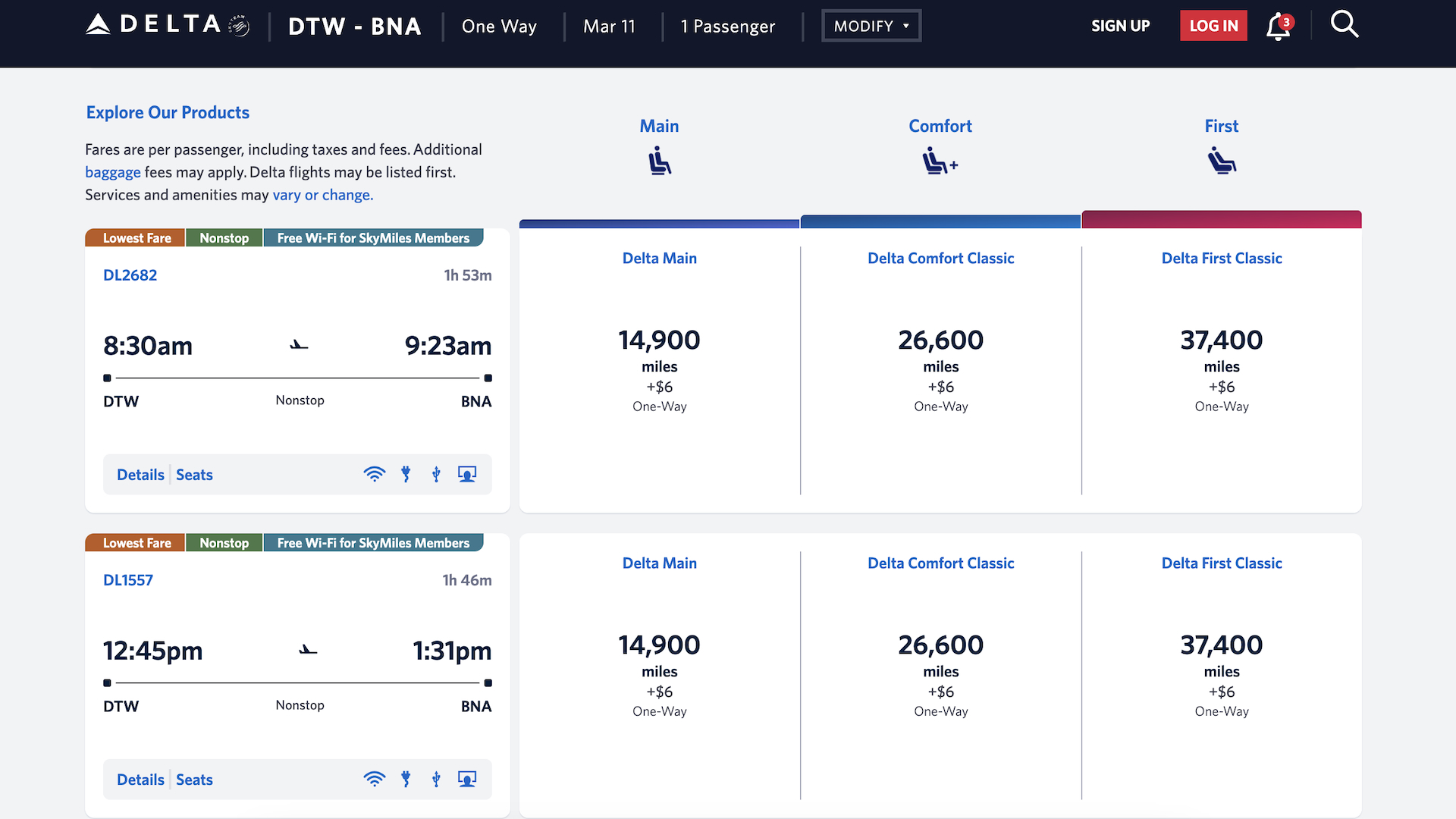Click Delta Comfort Classic link for DL1557
This screenshot has width=1456, height=819.
click(941, 563)
